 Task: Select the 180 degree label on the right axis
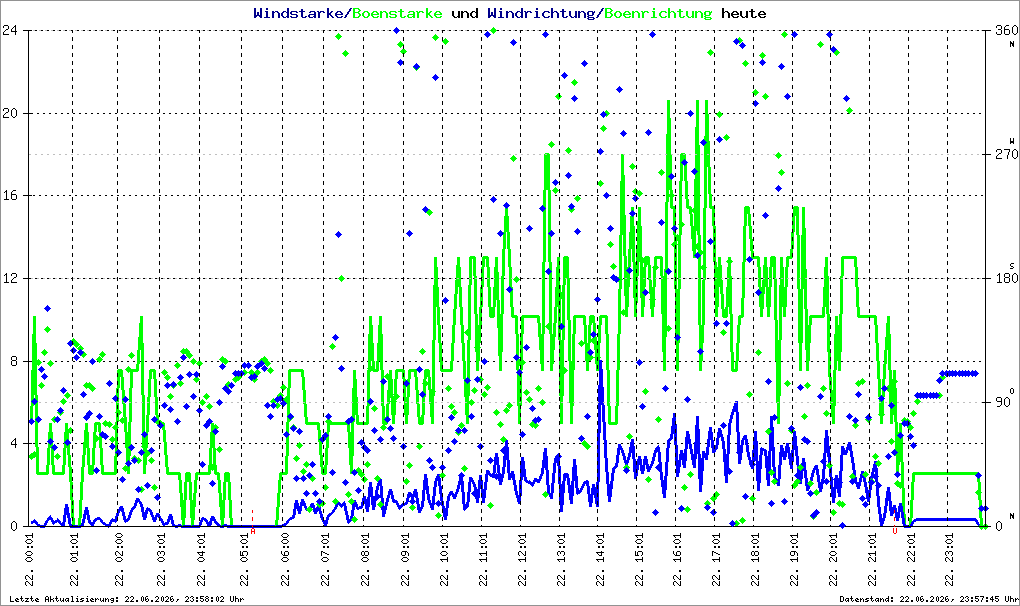(x=1006, y=278)
